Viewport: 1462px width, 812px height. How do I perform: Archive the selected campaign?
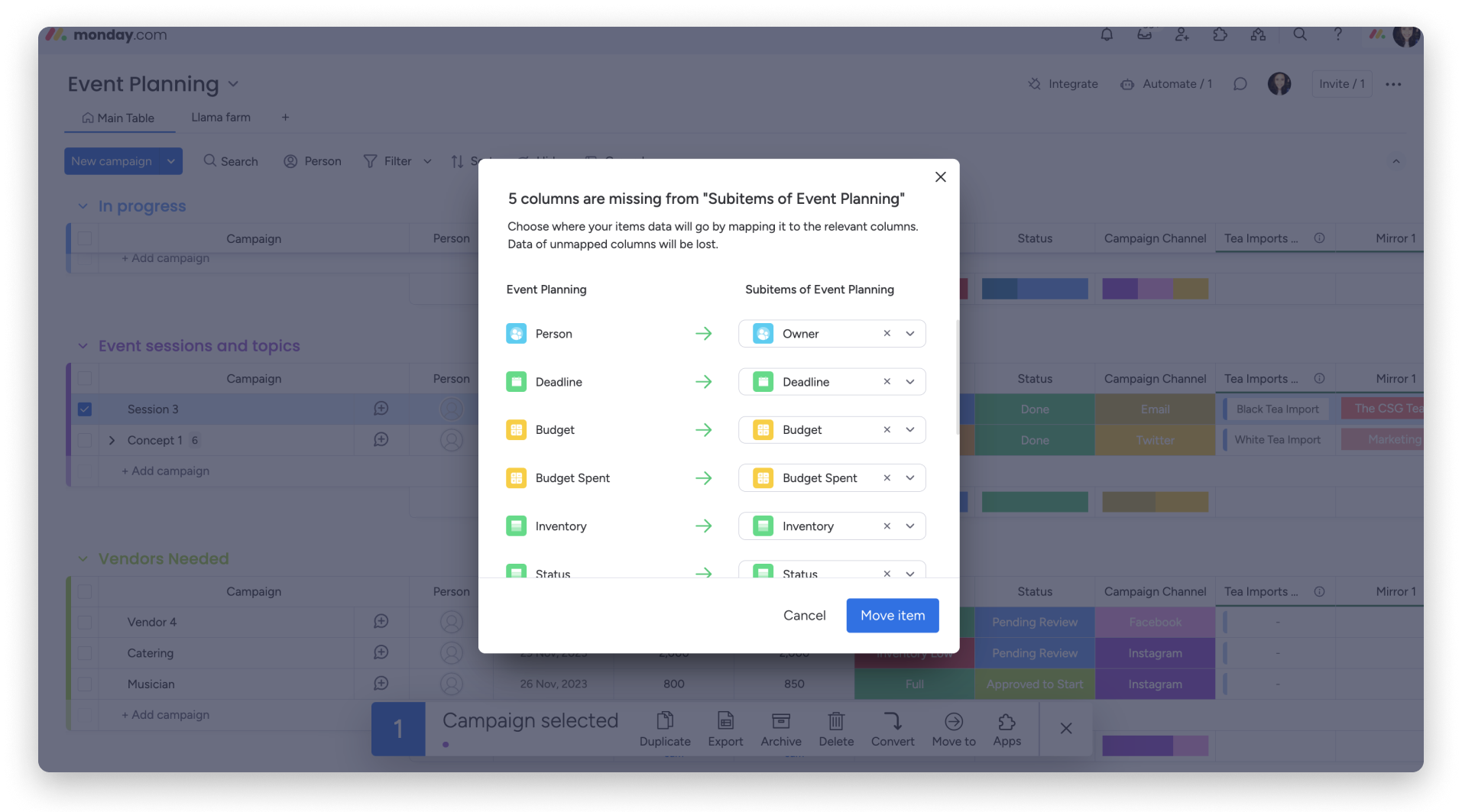coord(781,730)
